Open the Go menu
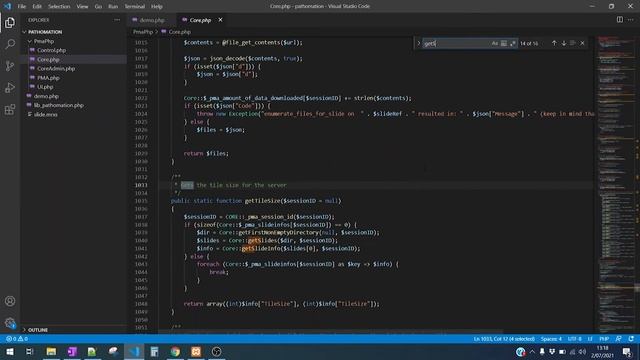Viewport: 640px width, 360px height. [x=98, y=7]
